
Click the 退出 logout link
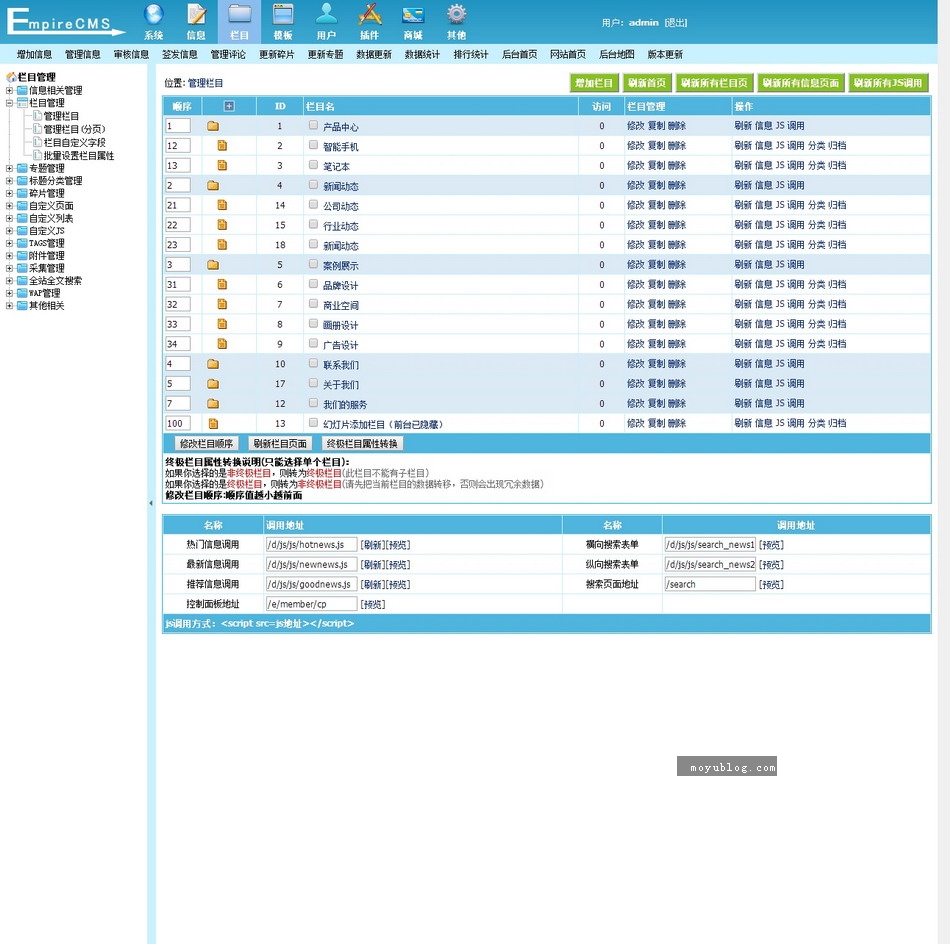pos(676,22)
